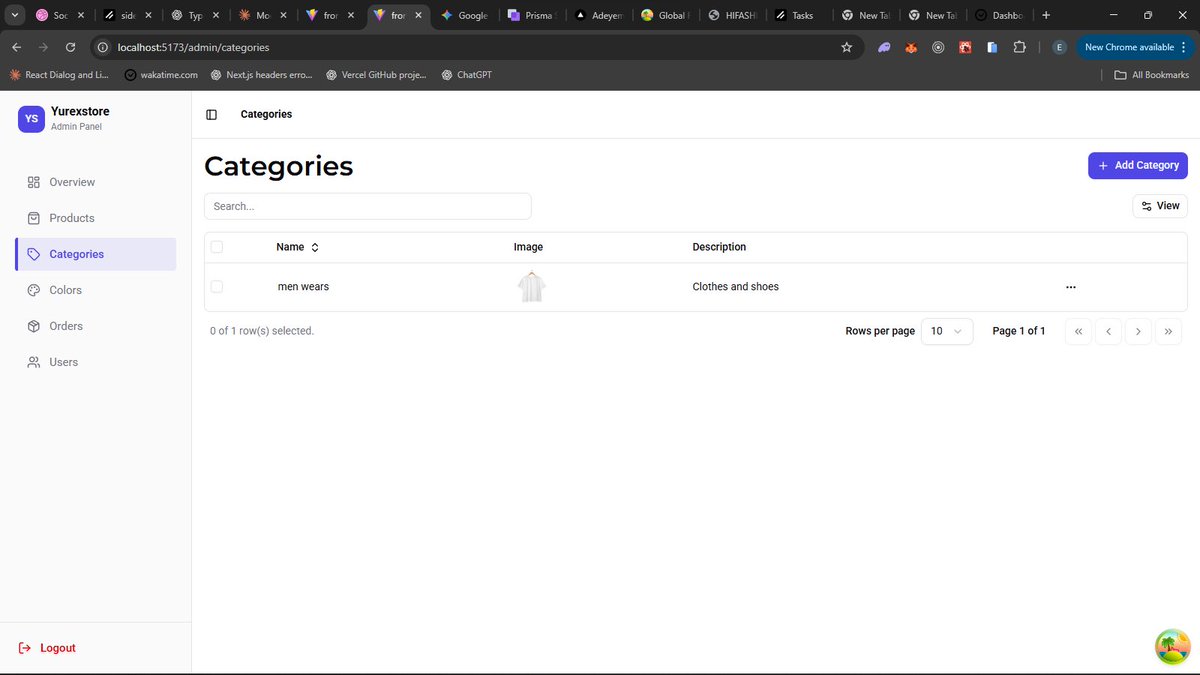Select the checkbox for the men wears row
Viewport: 1200px width, 675px height.
[217, 286]
